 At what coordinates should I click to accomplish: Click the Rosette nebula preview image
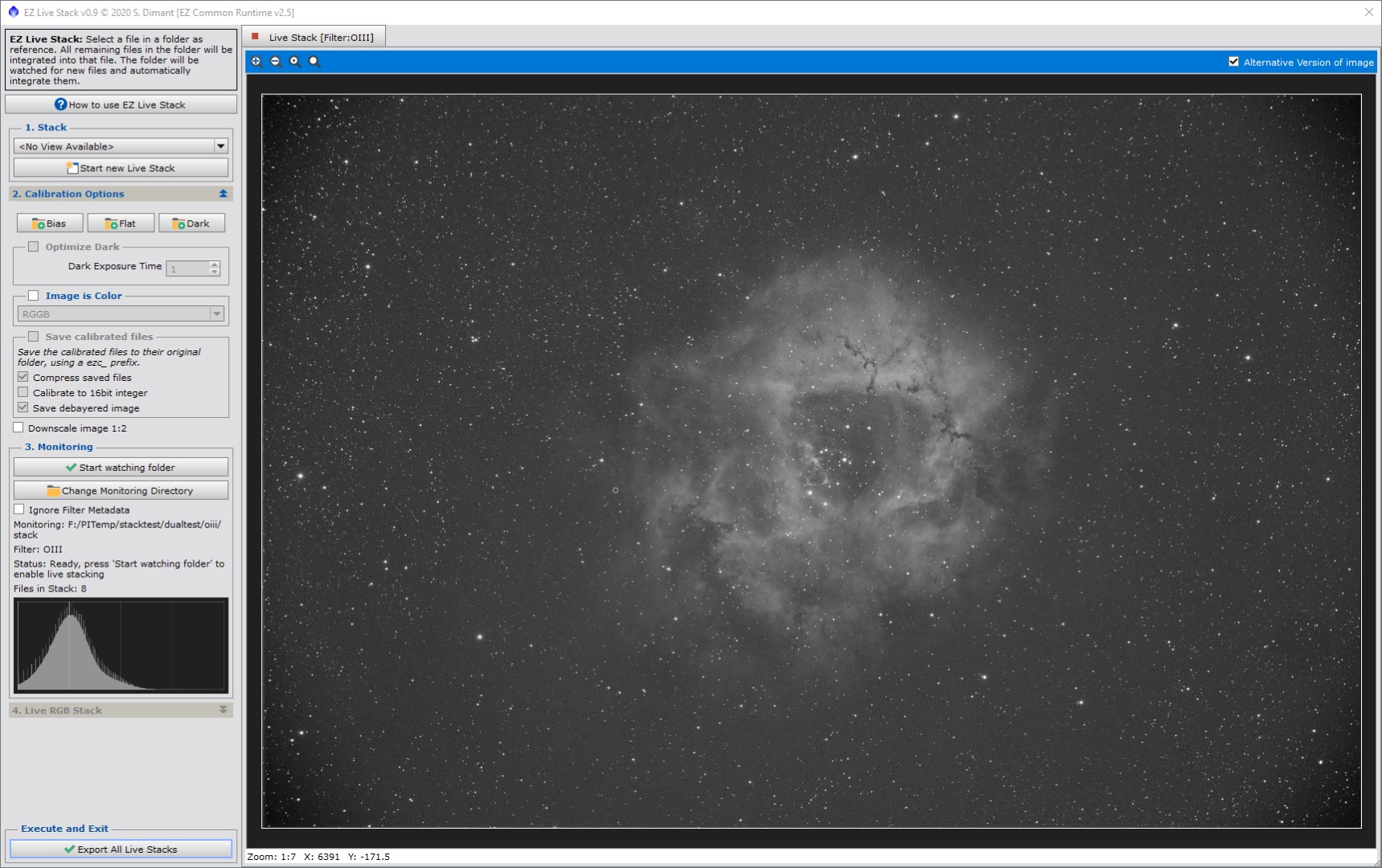click(811, 461)
